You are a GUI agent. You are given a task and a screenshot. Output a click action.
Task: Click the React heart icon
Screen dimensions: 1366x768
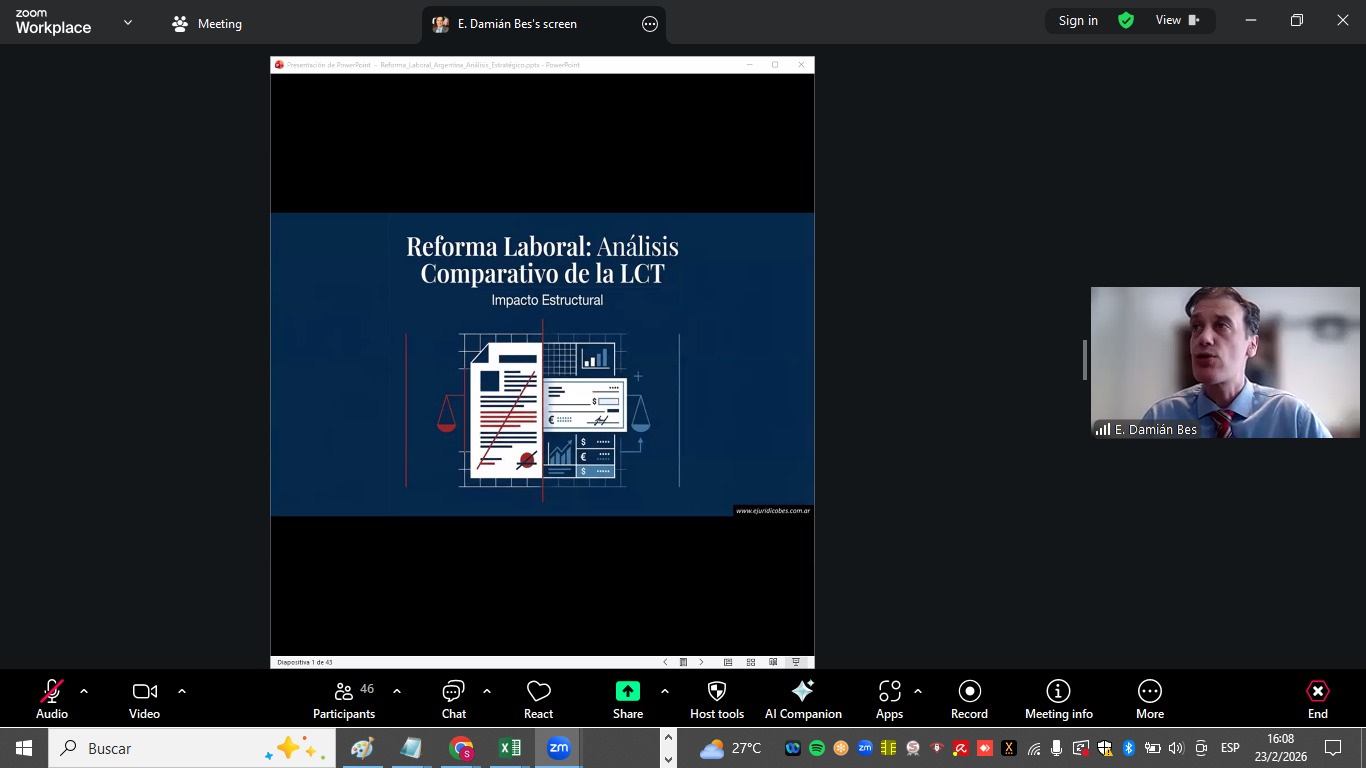[539, 699]
